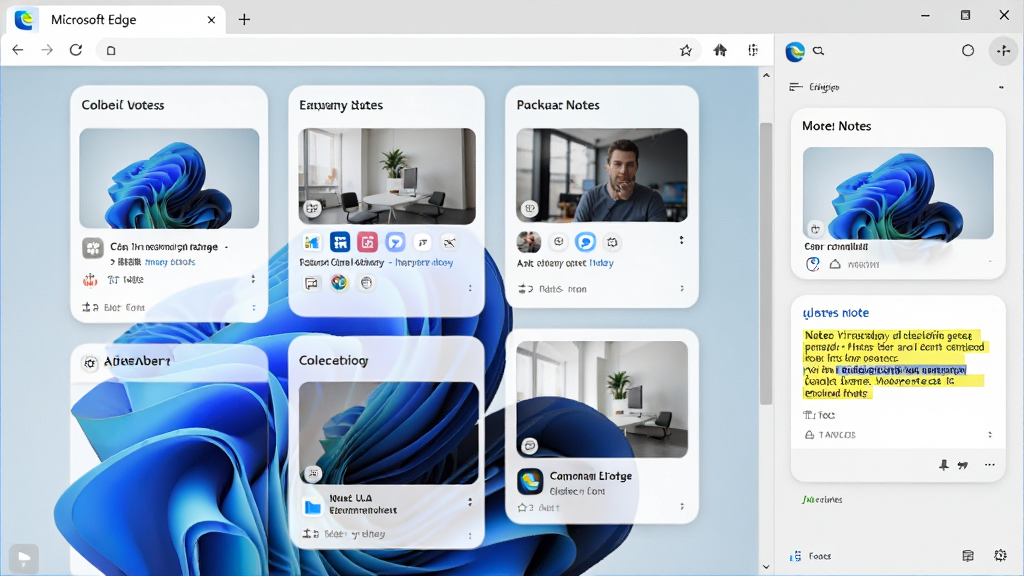Click the table icon beside the settings gear
Viewport: 1024px width, 576px height.
pyautogui.click(x=968, y=556)
